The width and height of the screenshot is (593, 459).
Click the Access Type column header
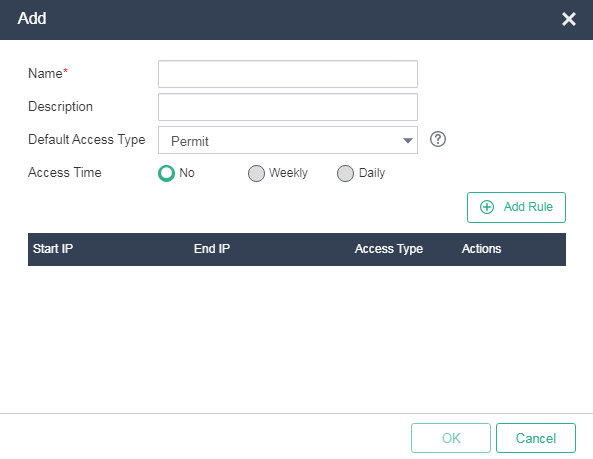389,249
